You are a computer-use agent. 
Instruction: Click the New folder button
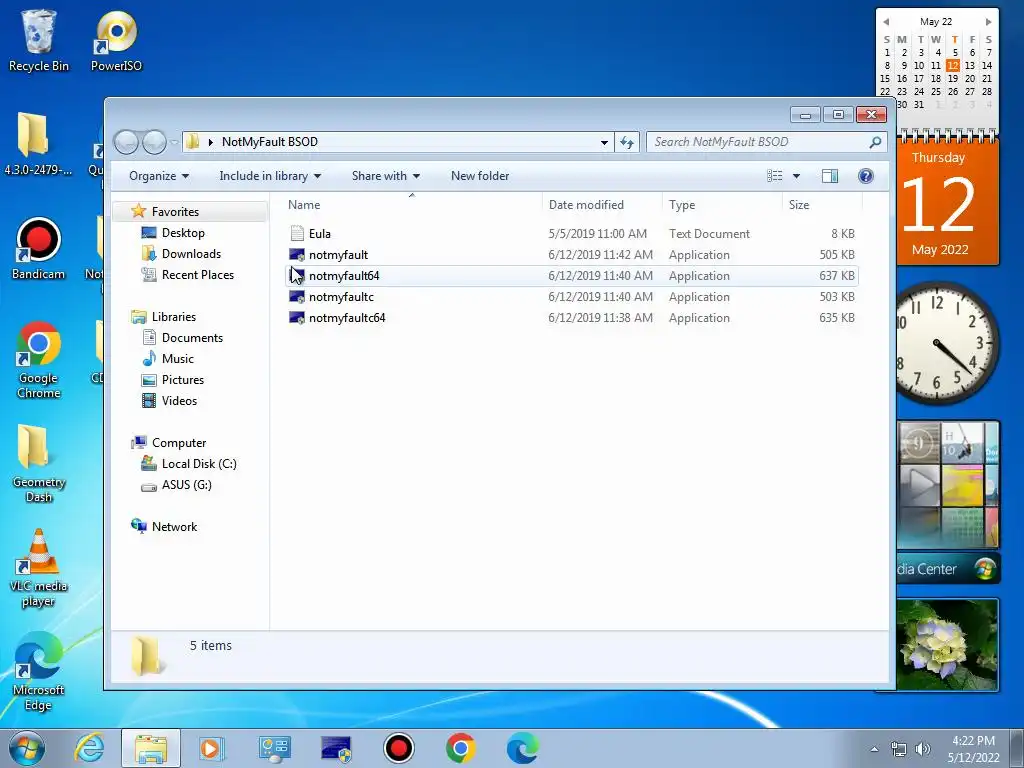[480, 176]
